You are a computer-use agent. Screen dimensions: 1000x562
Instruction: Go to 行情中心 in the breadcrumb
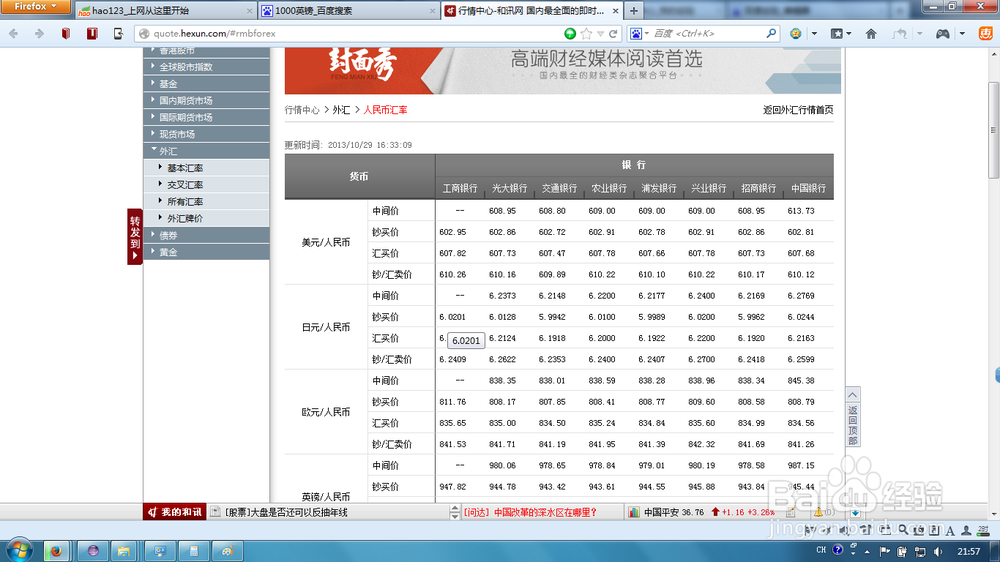(x=302, y=110)
